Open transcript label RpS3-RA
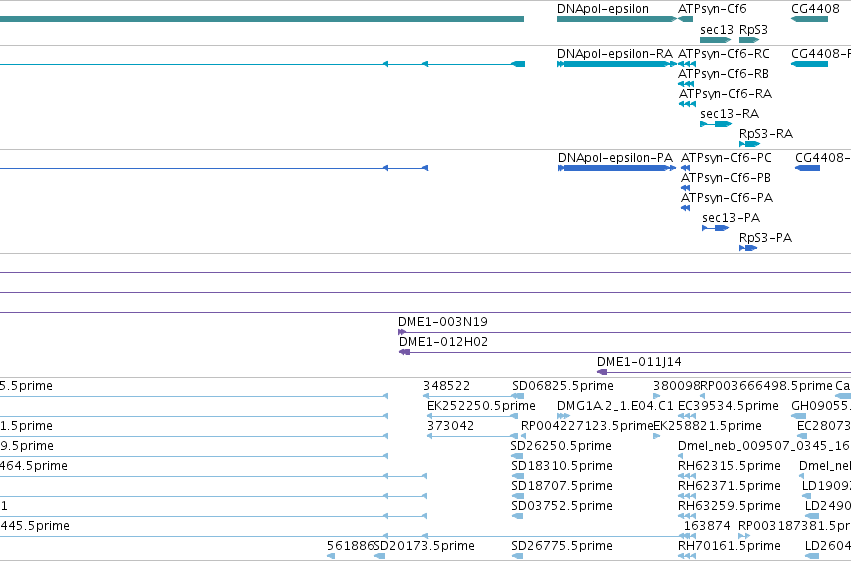Image resolution: width=851 pixels, height=561 pixels. [766, 134]
